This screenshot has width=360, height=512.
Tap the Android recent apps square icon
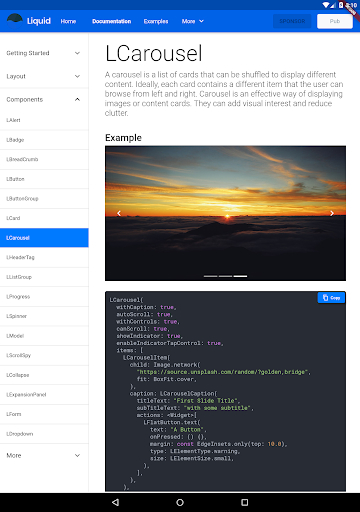[x=245, y=502]
